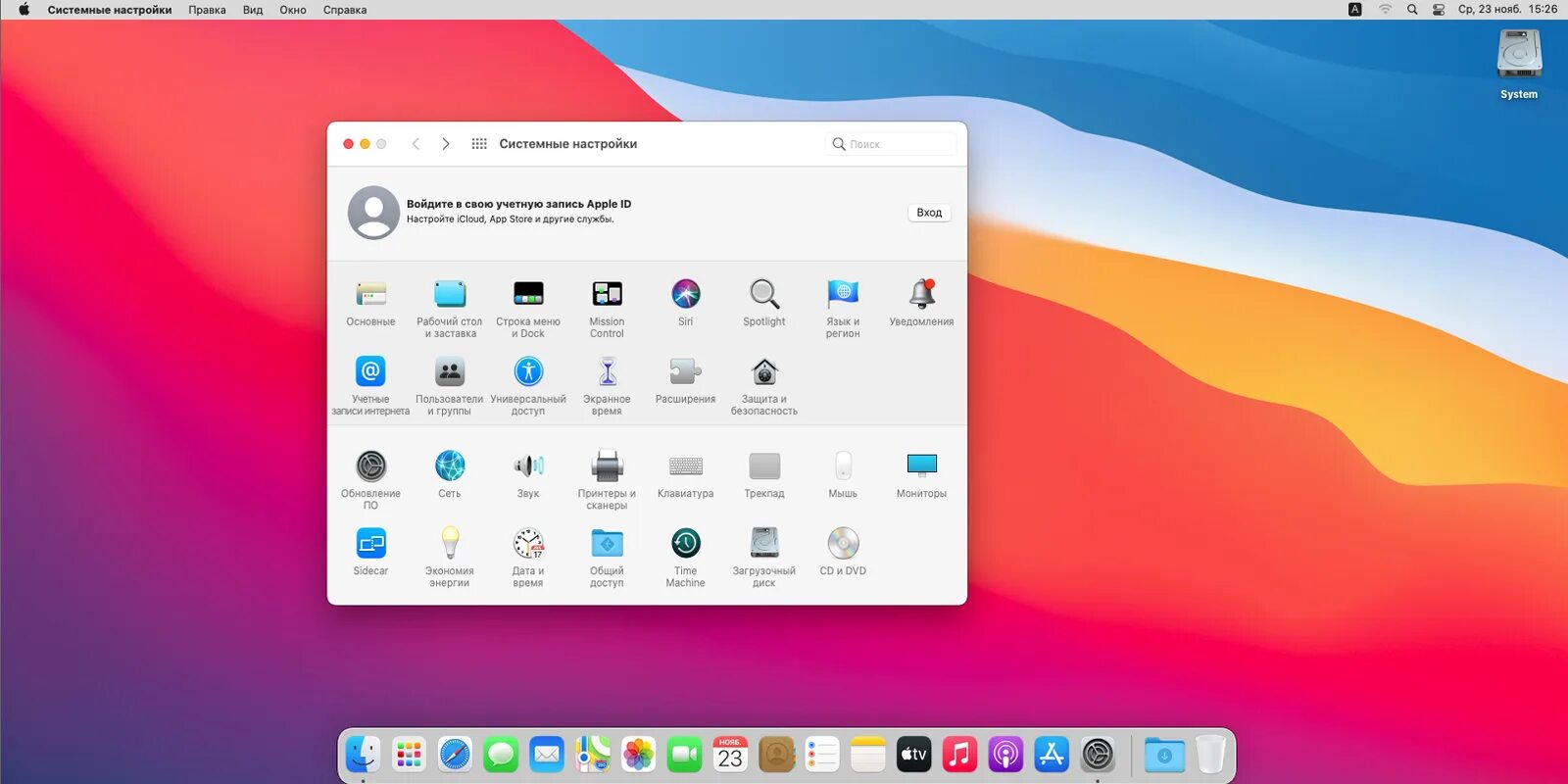Open Calendar from the Dock
The height and width of the screenshot is (784, 1568).
(730, 755)
